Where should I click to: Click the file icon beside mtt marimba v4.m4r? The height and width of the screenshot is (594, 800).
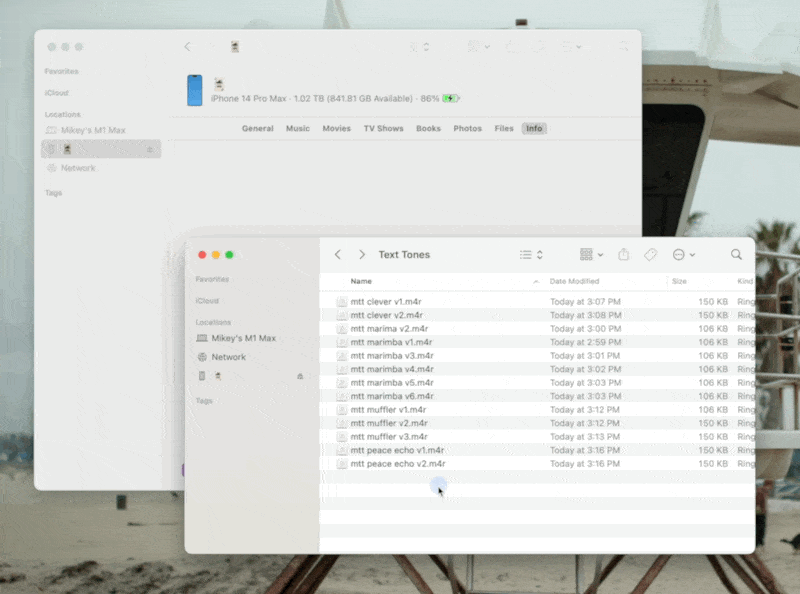pyautogui.click(x=342, y=369)
